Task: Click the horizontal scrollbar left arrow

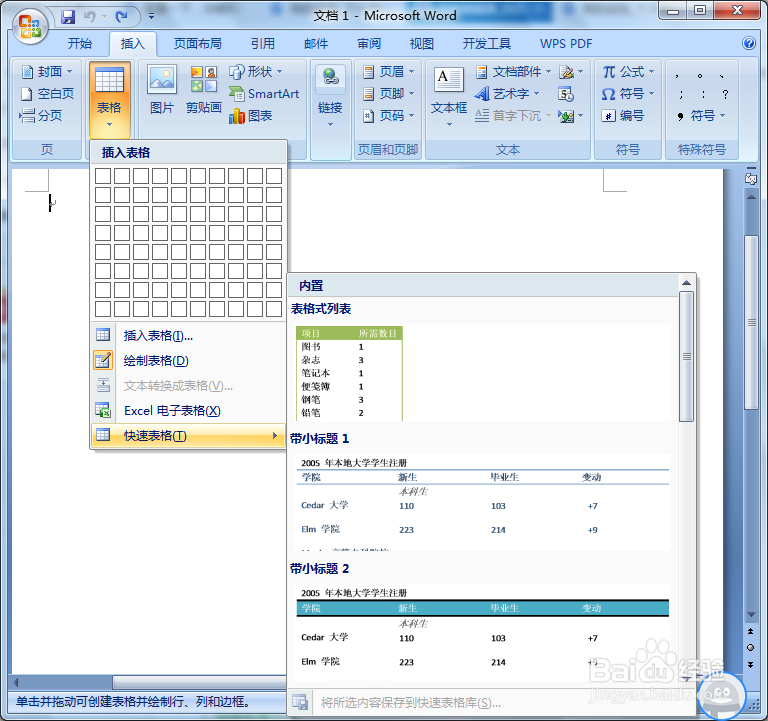Action: point(16,682)
